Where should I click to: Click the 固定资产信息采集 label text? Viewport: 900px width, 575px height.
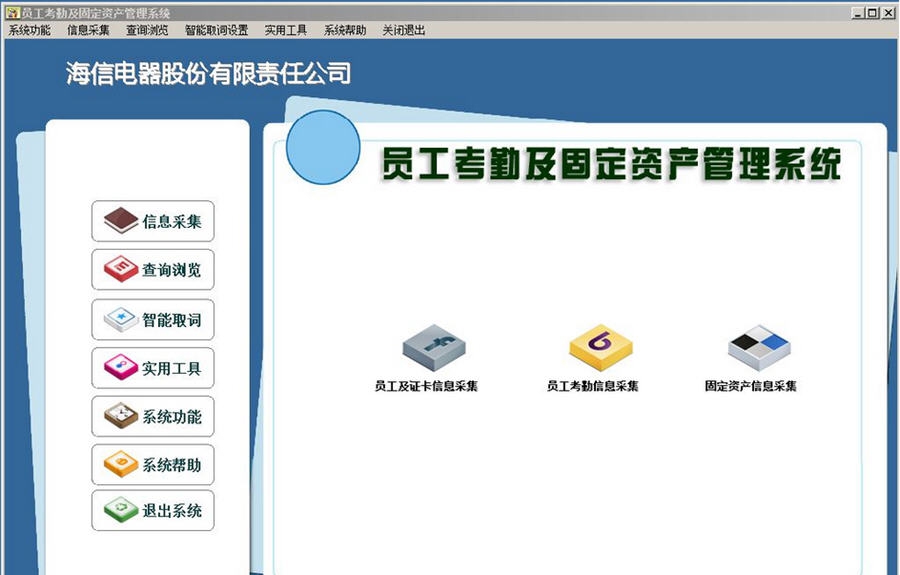751,386
